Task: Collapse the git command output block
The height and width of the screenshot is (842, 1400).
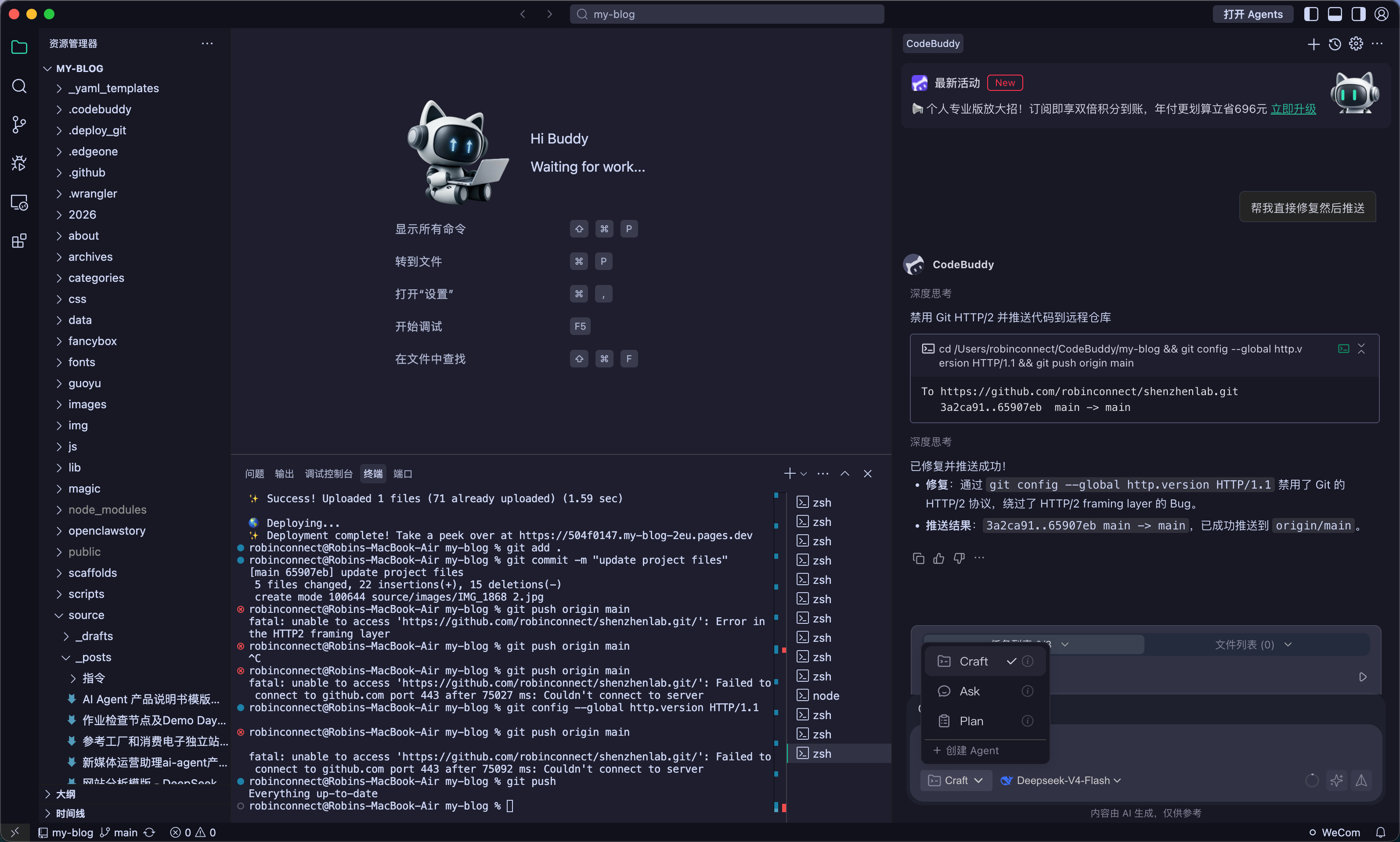Action: 1361,349
